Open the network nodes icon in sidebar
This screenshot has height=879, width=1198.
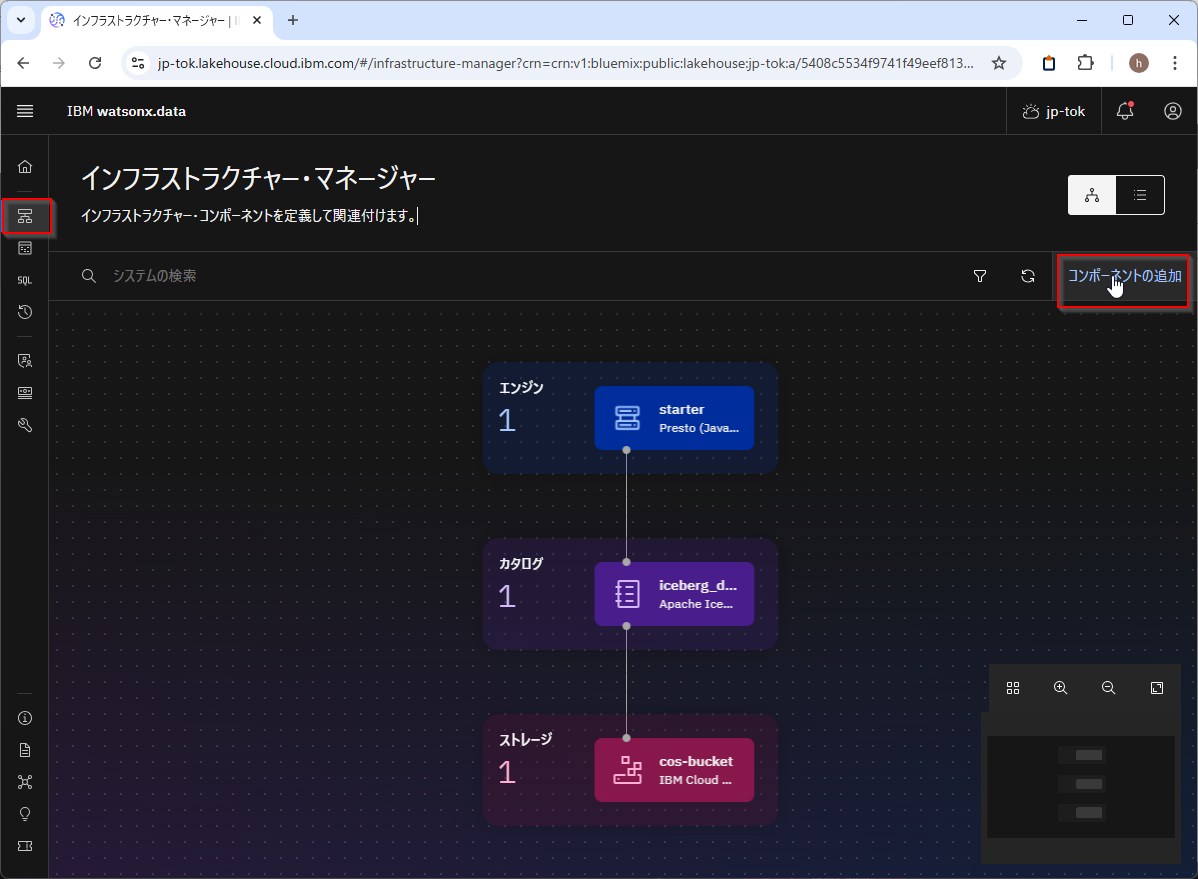click(25, 782)
